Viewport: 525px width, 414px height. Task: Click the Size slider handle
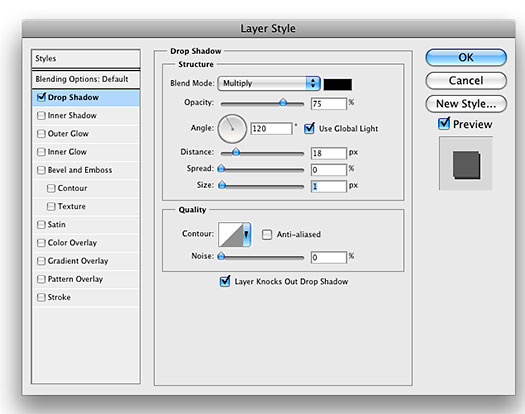coord(222,185)
